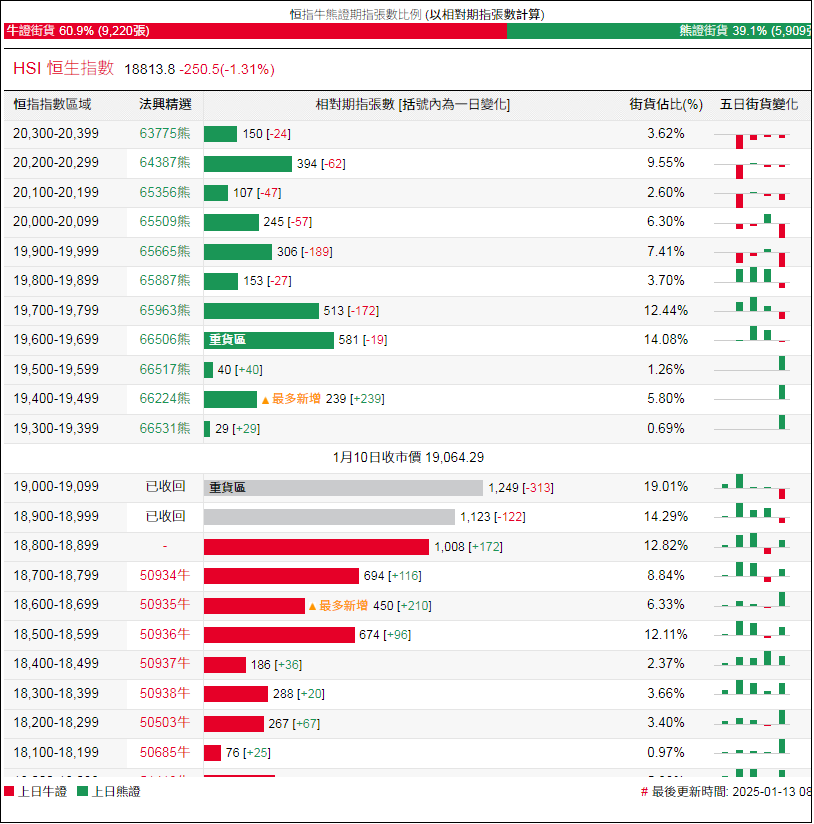Click the 50936牛 certificate code

click(165, 635)
